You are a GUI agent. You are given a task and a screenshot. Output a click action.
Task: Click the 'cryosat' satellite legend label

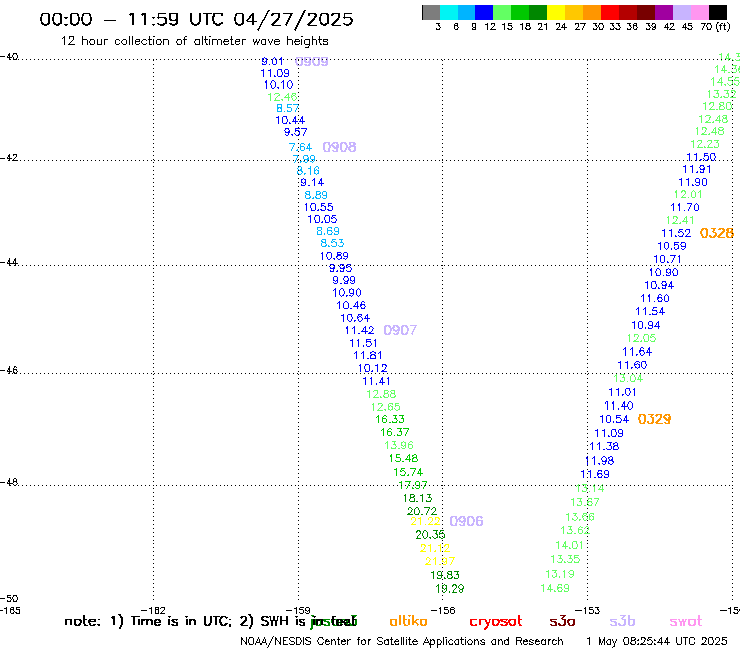tap(496, 622)
